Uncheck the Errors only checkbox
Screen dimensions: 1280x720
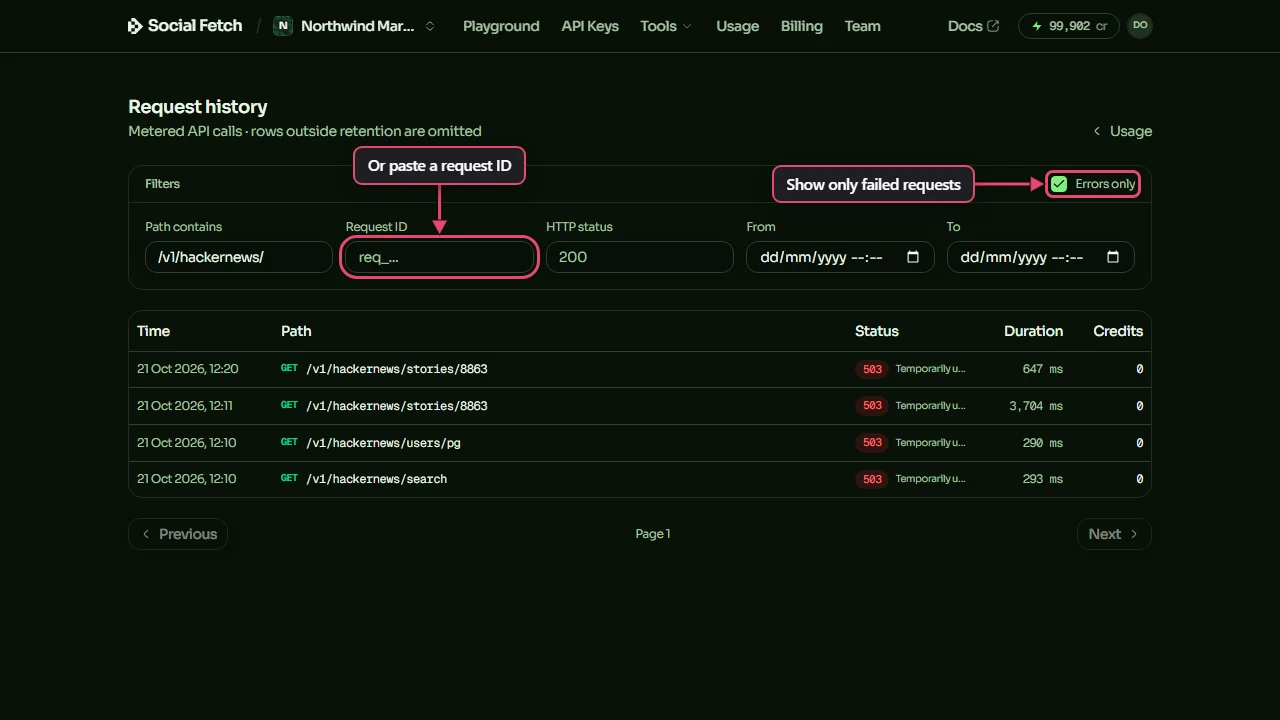[1059, 184]
